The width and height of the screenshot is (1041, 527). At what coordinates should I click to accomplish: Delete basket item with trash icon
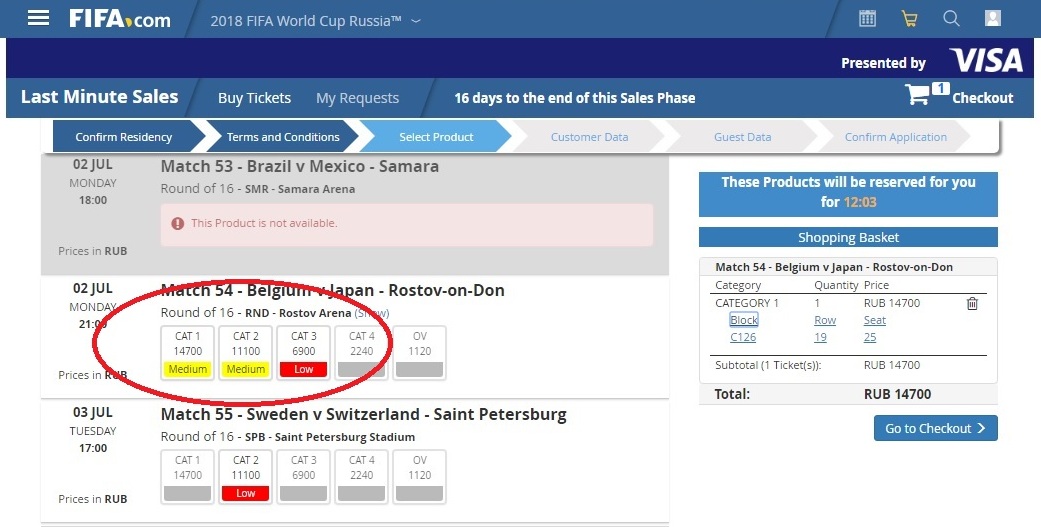972,303
